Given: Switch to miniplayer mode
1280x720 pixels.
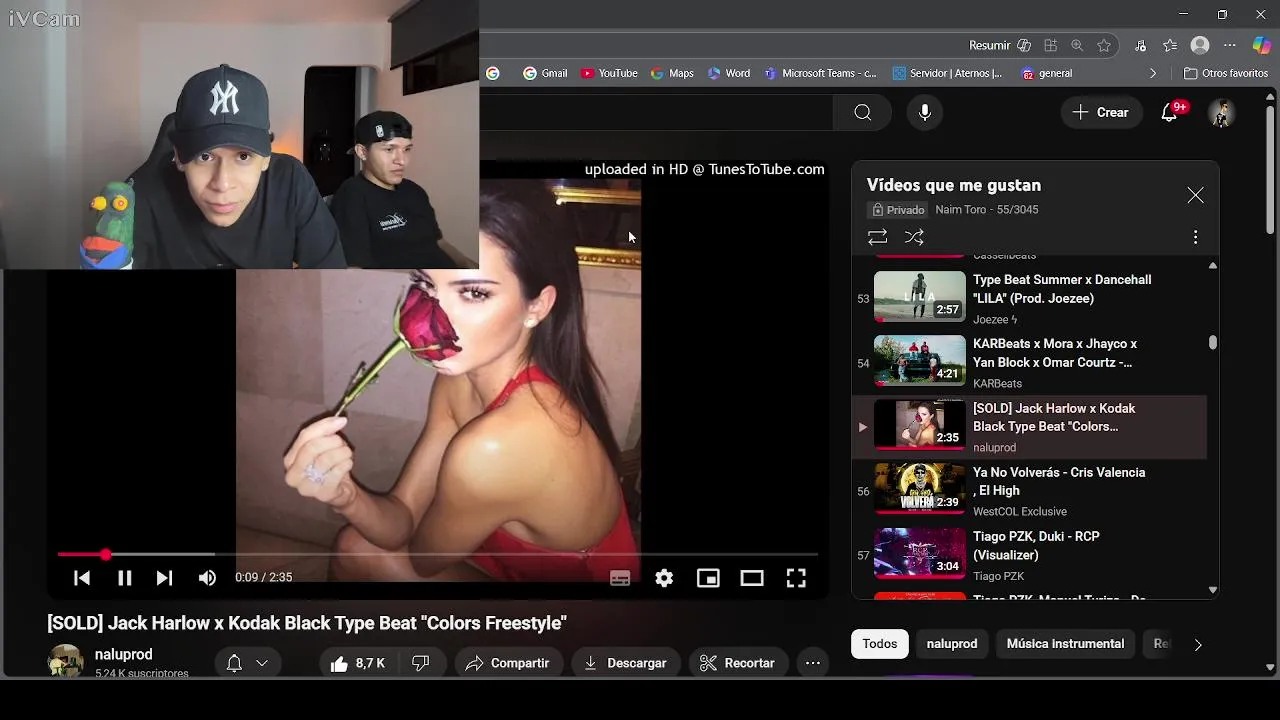Looking at the screenshot, I should [x=708, y=578].
